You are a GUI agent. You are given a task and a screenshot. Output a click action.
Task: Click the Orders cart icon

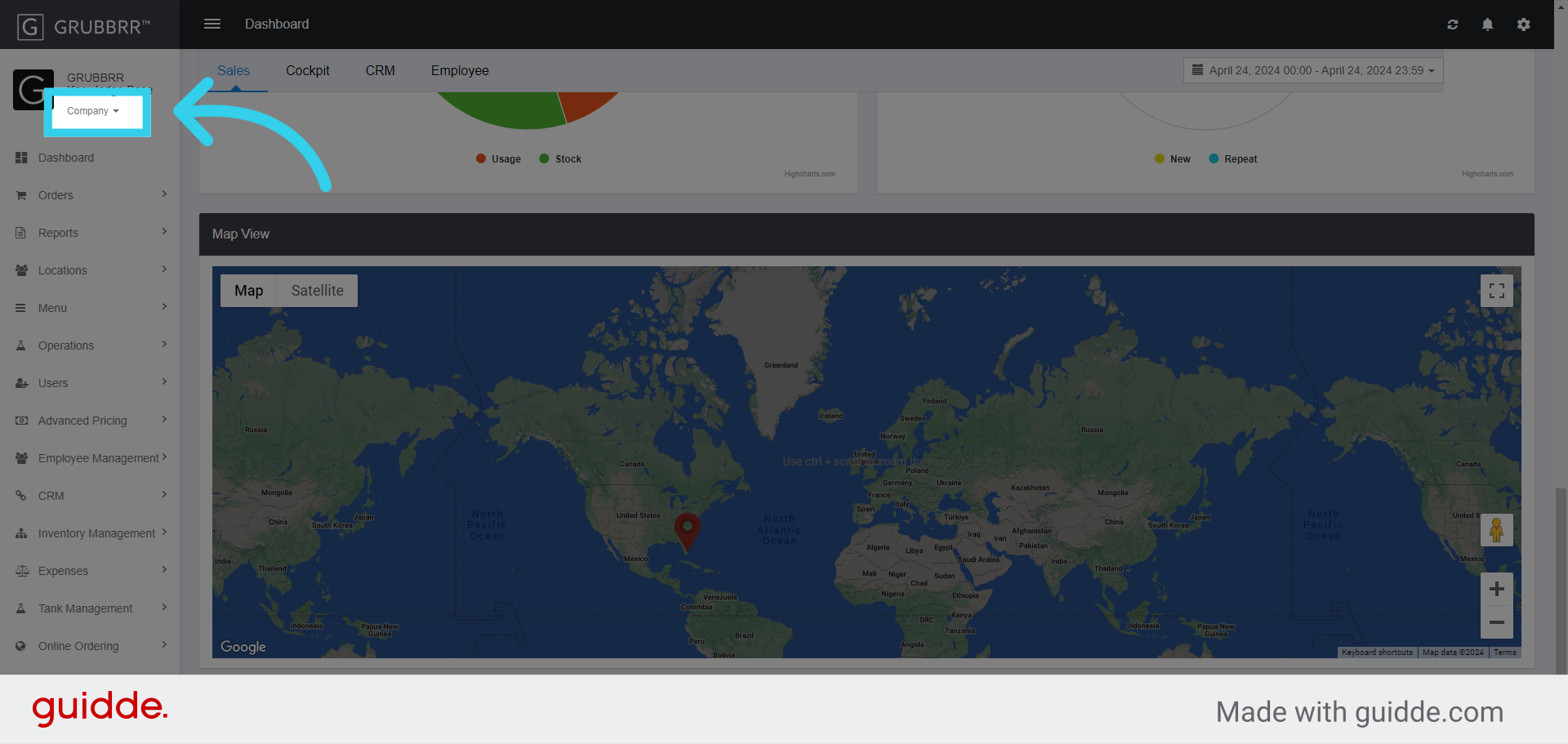click(x=21, y=195)
